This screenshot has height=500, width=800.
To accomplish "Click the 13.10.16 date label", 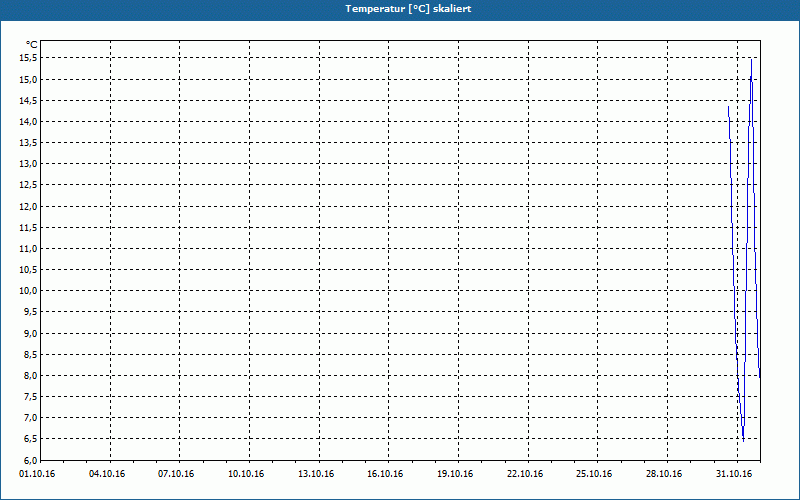I will pos(316,474).
